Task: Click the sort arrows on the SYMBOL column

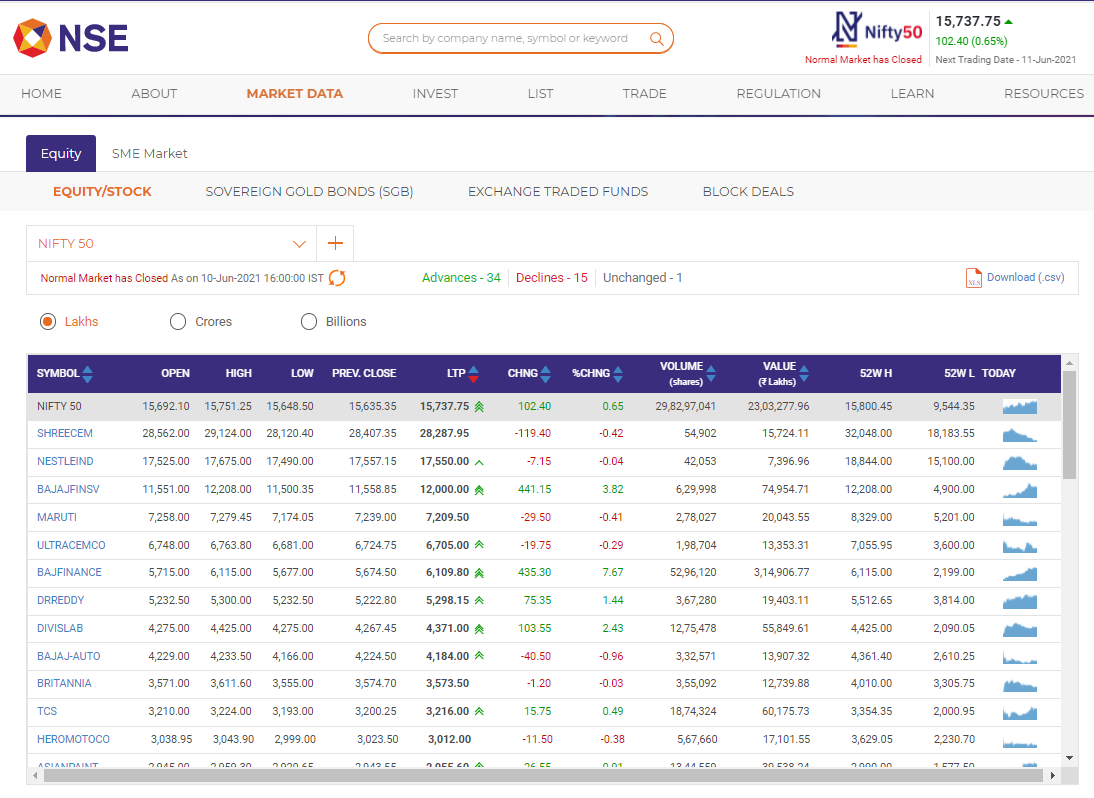Action: point(88,373)
